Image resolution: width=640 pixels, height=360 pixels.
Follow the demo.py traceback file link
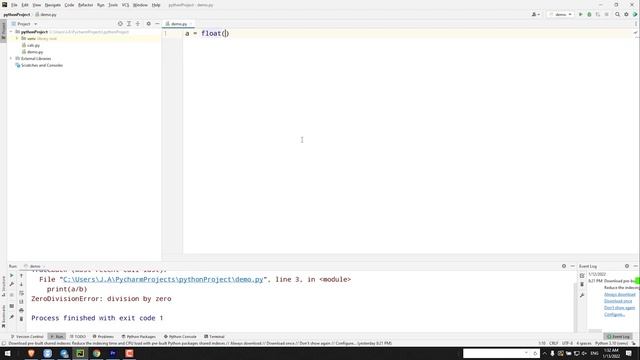pyautogui.click(x=163, y=280)
